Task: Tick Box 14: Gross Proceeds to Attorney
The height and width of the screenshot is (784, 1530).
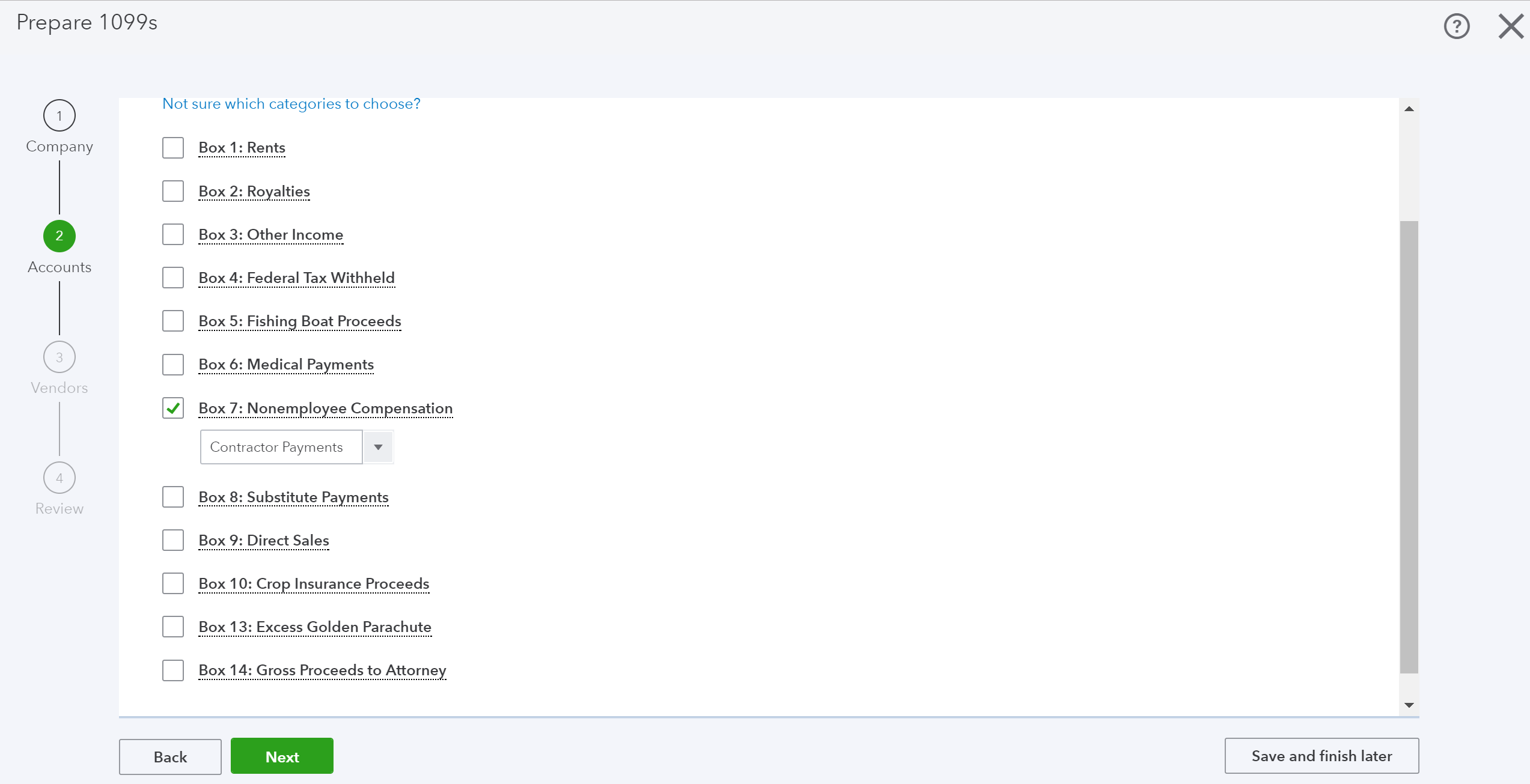Action: (x=173, y=670)
